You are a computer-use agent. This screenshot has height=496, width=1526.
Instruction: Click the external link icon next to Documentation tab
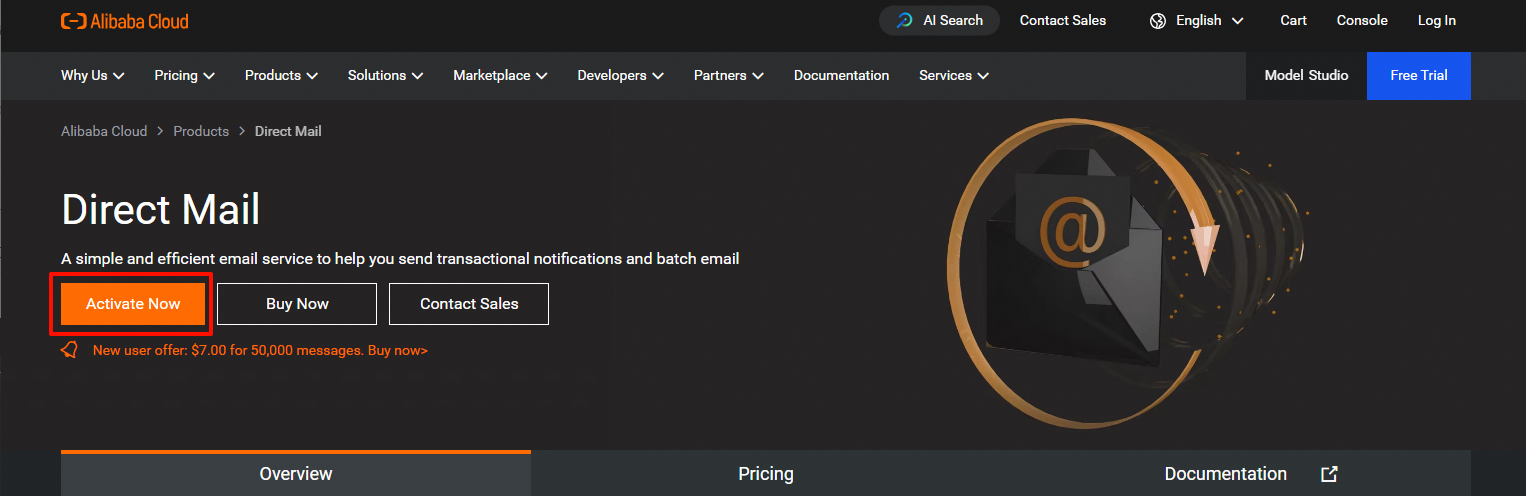click(x=1329, y=474)
